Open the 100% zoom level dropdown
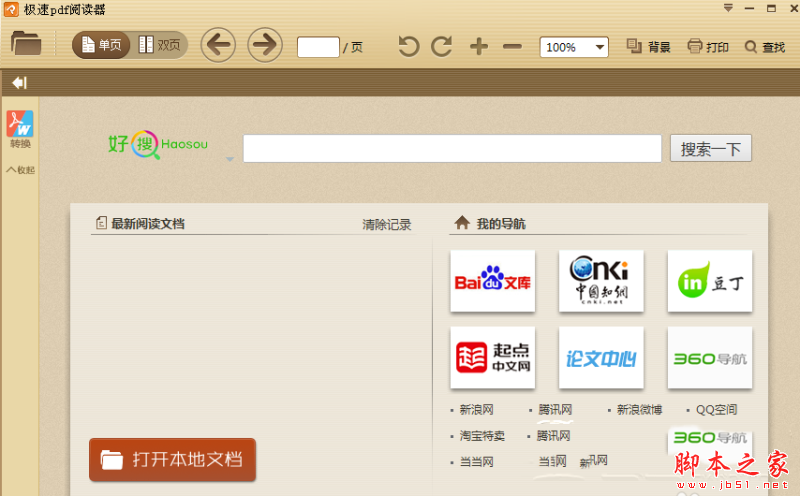 coord(574,47)
